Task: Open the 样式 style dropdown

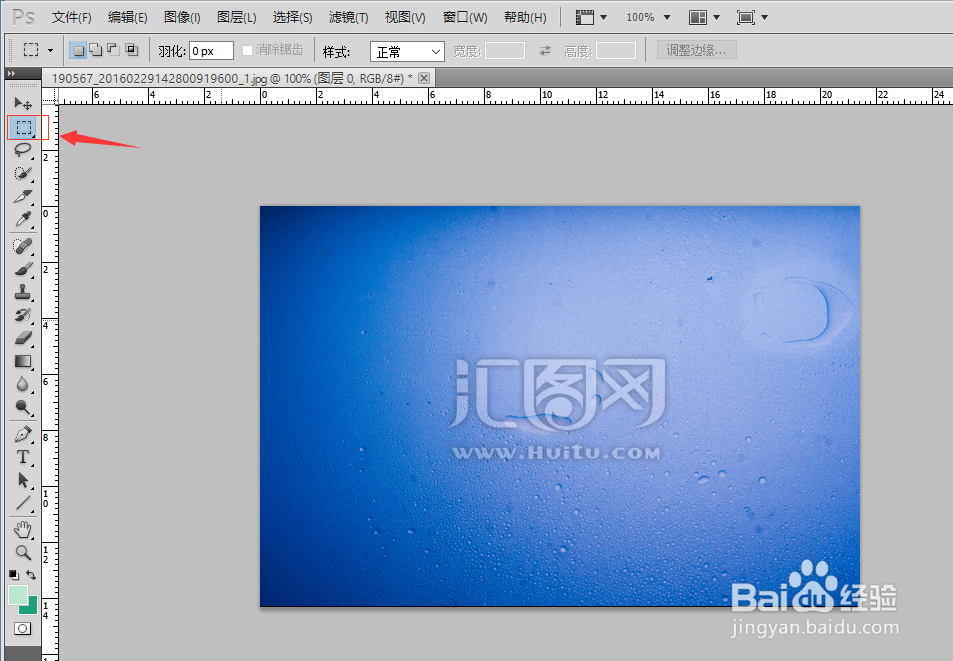Action: pos(407,52)
